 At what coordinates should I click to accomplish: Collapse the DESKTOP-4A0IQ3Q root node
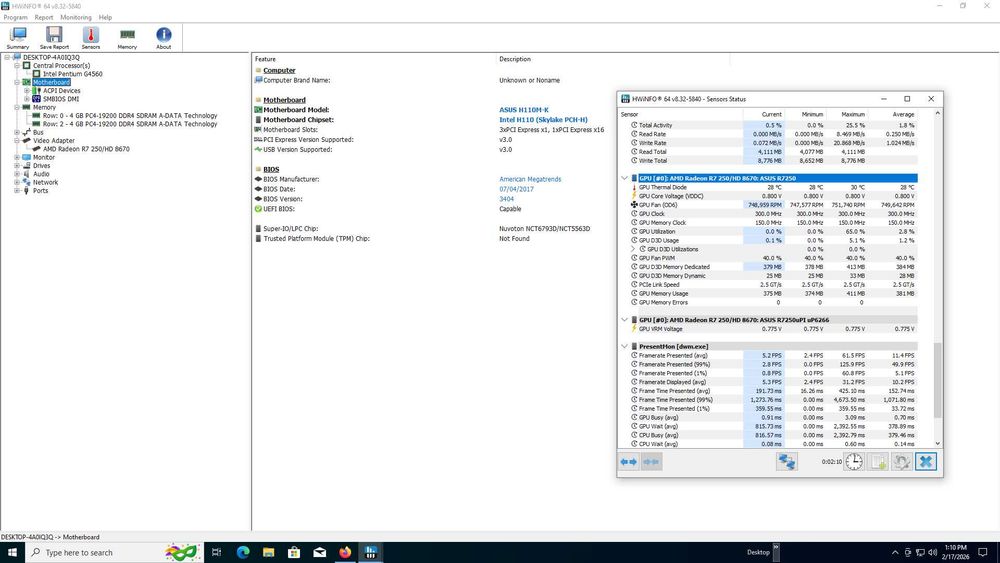click(7, 57)
